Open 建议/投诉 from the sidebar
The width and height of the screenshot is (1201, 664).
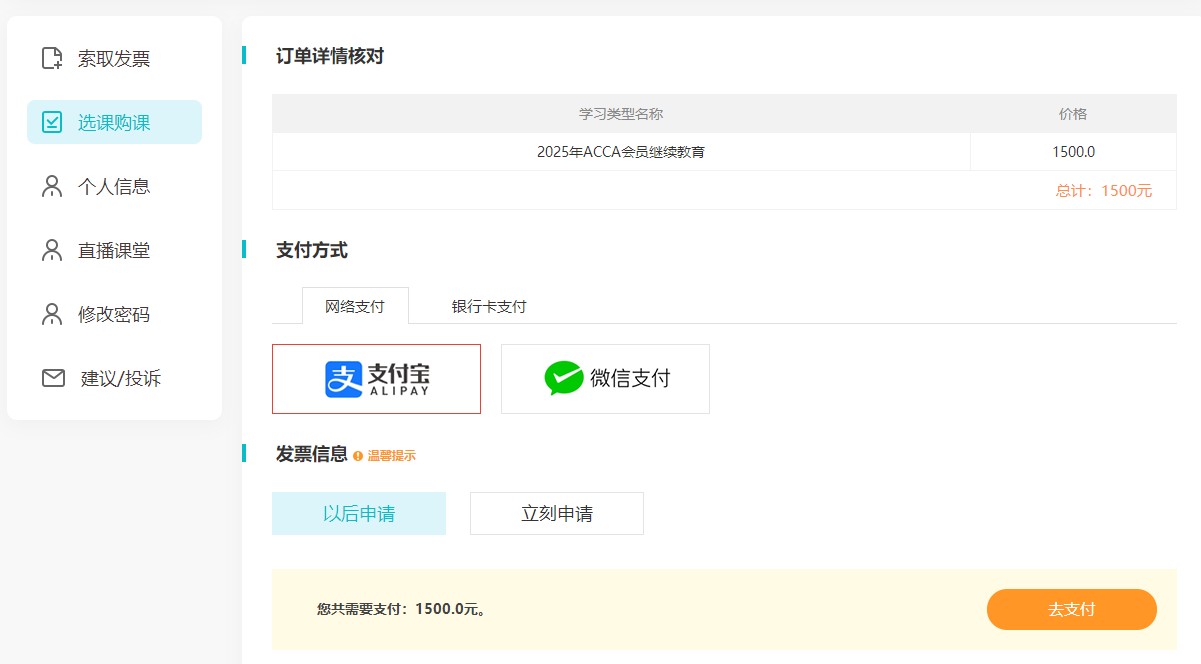click(114, 378)
